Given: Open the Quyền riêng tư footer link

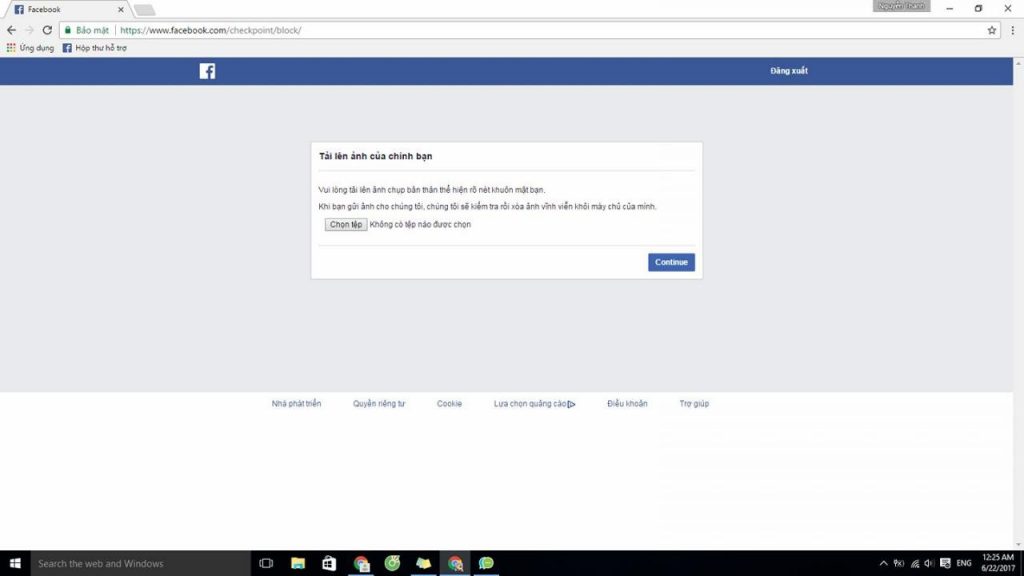Looking at the screenshot, I should [x=379, y=404].
